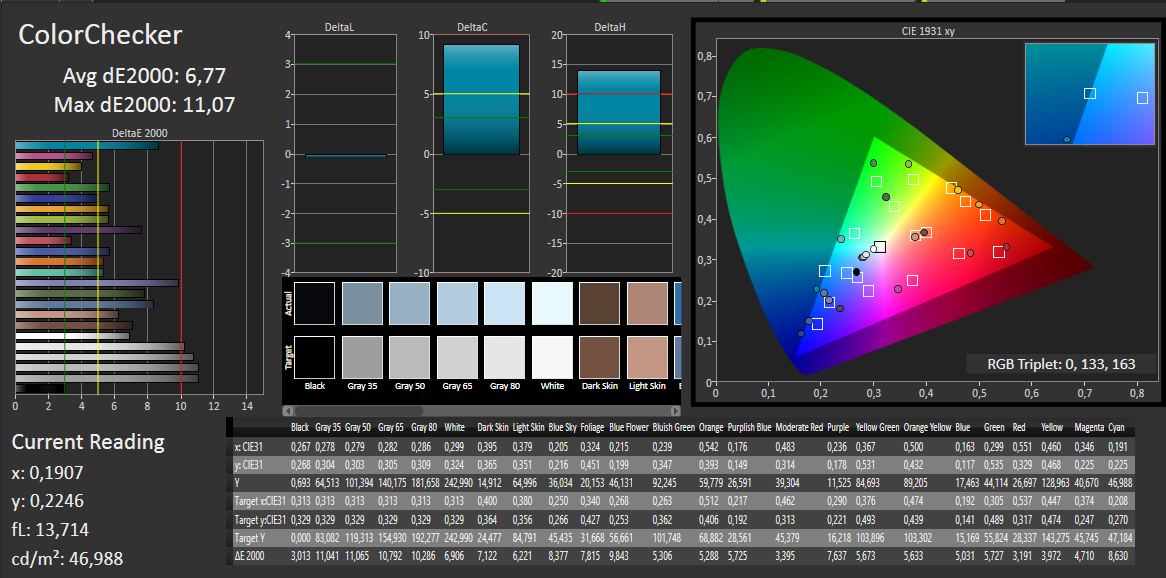Choose the Target Dark Skin swatch
This screenshot has height=578, width=1166.
(x=600, y=358)
